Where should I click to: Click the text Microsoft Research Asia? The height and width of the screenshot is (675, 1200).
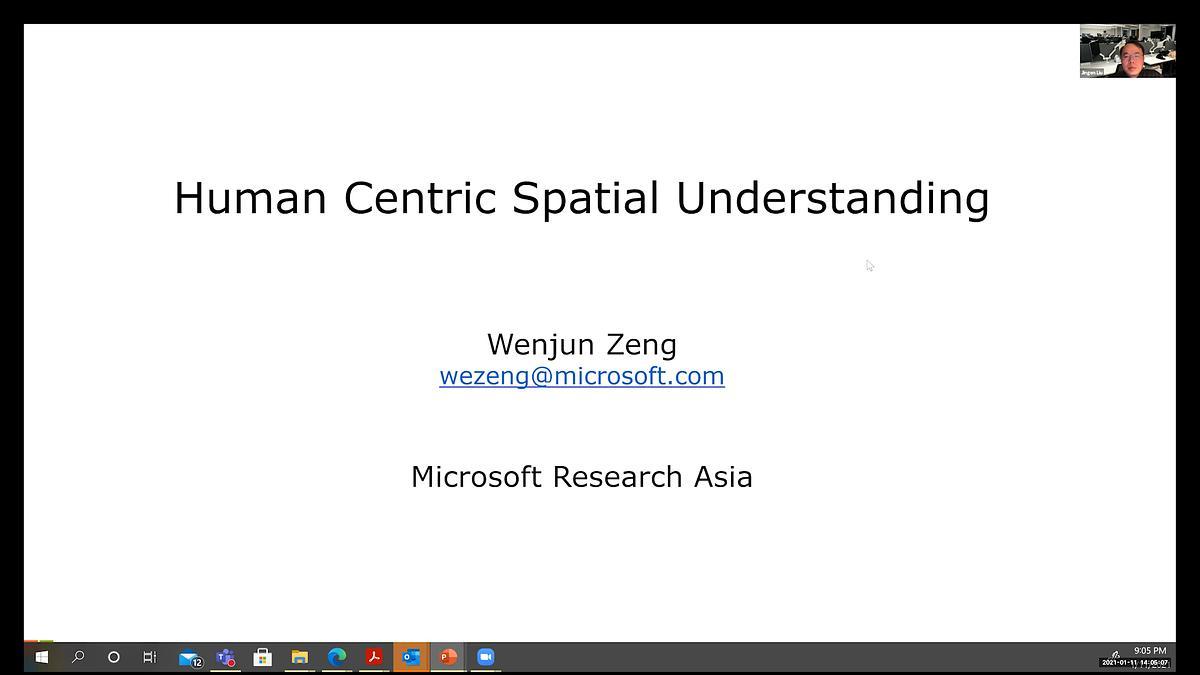click(x=582, y=477)
